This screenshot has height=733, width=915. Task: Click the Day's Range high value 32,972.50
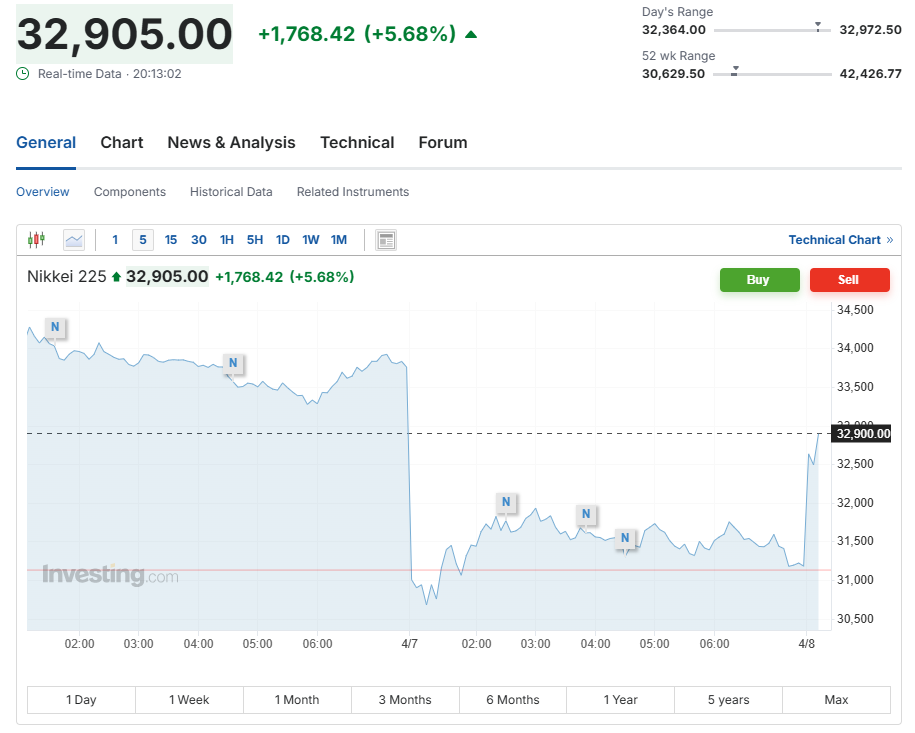tap(870, 30)
